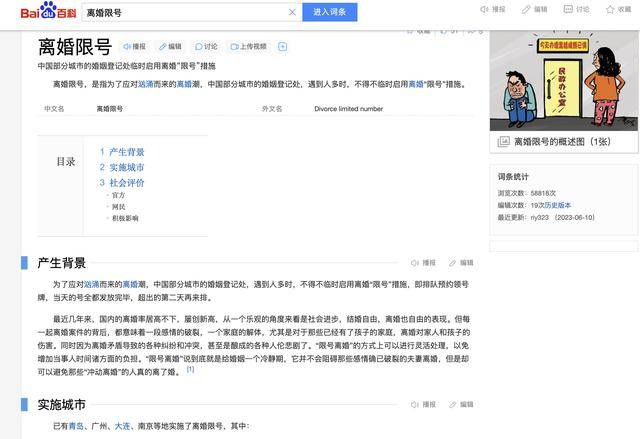Click 编辑 beside the 离婚限号 title
The image size is (640, 439).
pyautogui.click(x=170, y=47)
